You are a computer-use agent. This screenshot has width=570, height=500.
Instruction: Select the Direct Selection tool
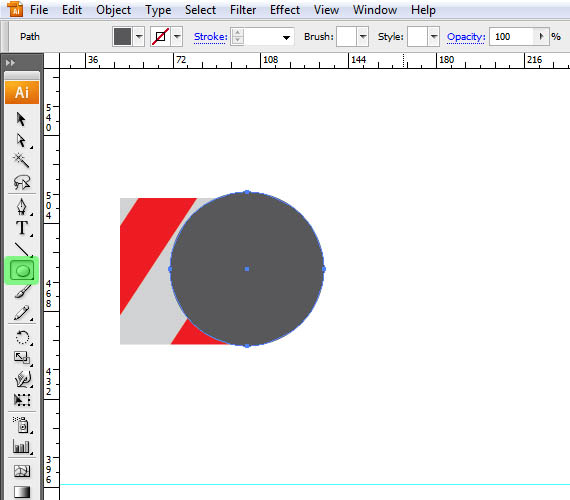(x=21, y=140)
